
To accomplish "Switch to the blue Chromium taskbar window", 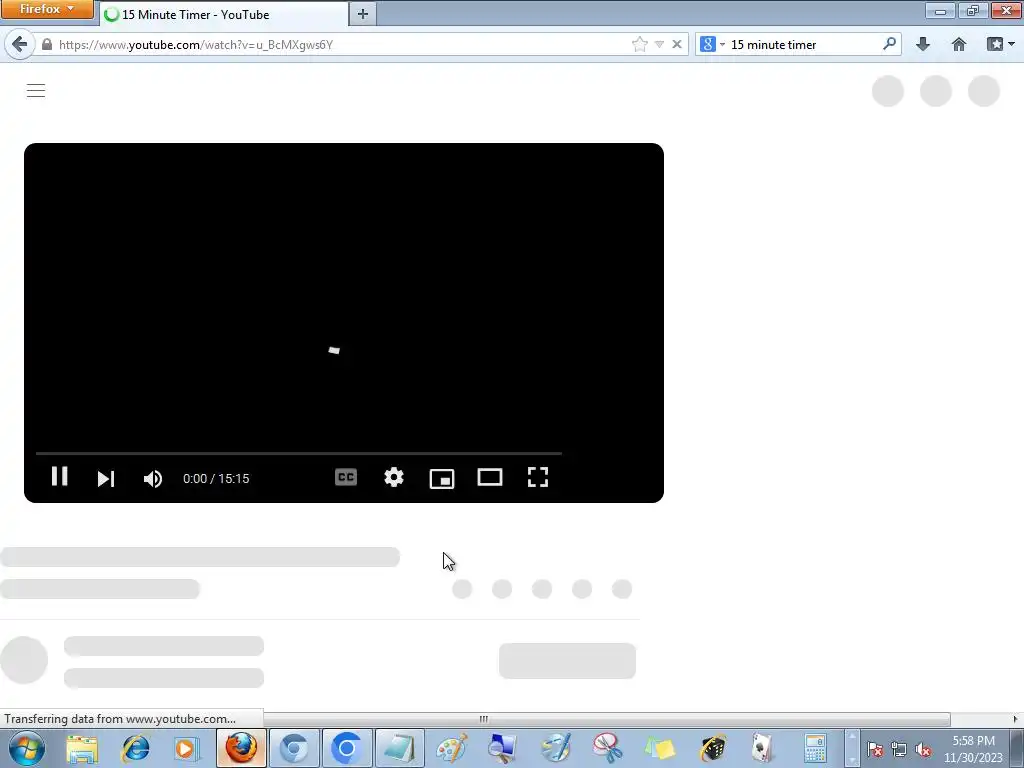I will 347,748.
